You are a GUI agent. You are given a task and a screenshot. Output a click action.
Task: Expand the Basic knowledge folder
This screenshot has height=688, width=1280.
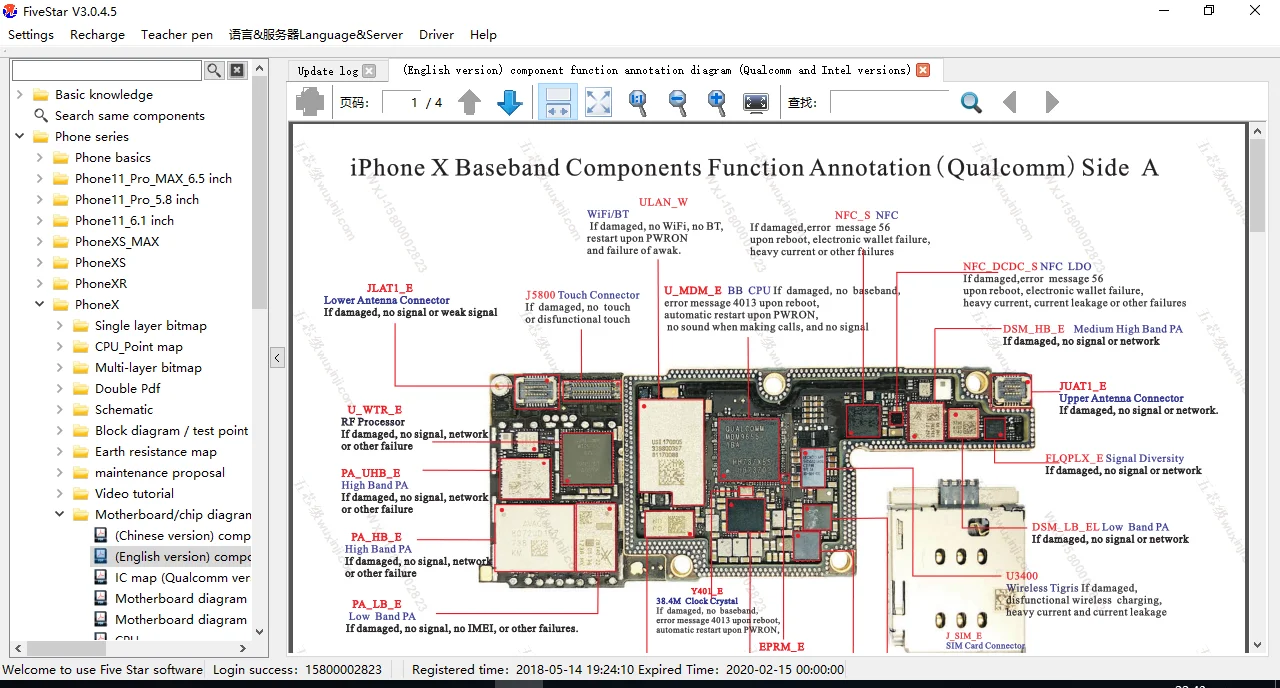click(x=19, y=95)
